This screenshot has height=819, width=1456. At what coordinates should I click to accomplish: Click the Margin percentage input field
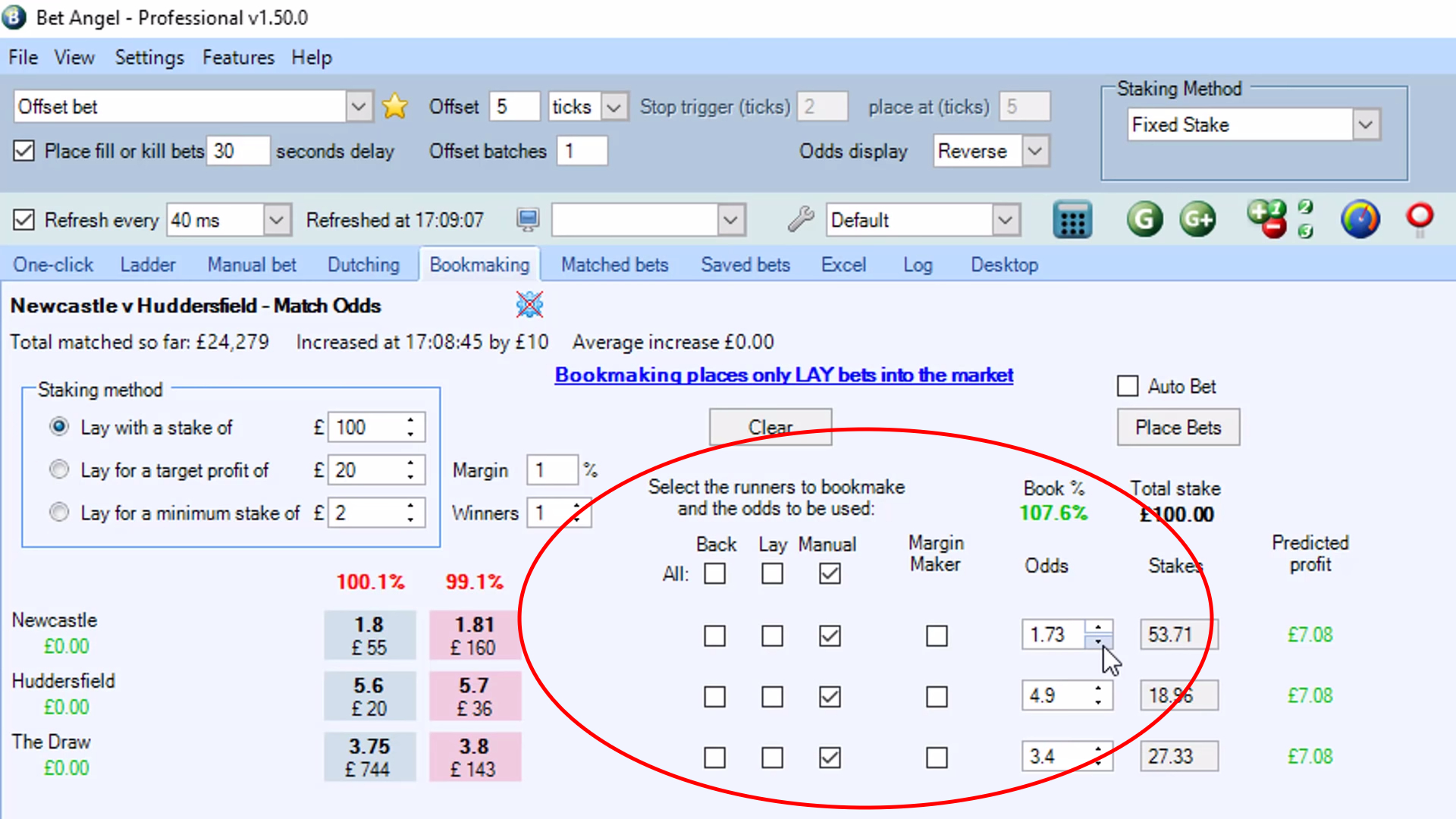[x=552, y=469]
